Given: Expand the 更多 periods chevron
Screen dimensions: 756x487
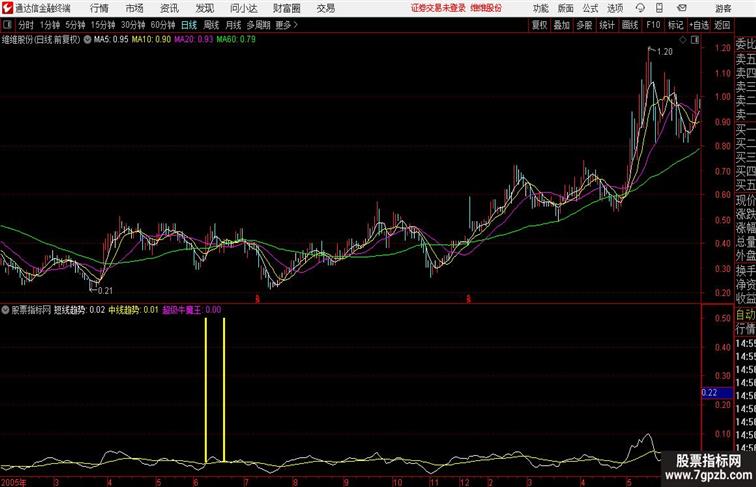Looking at the screenshot, I should (296, 25).
